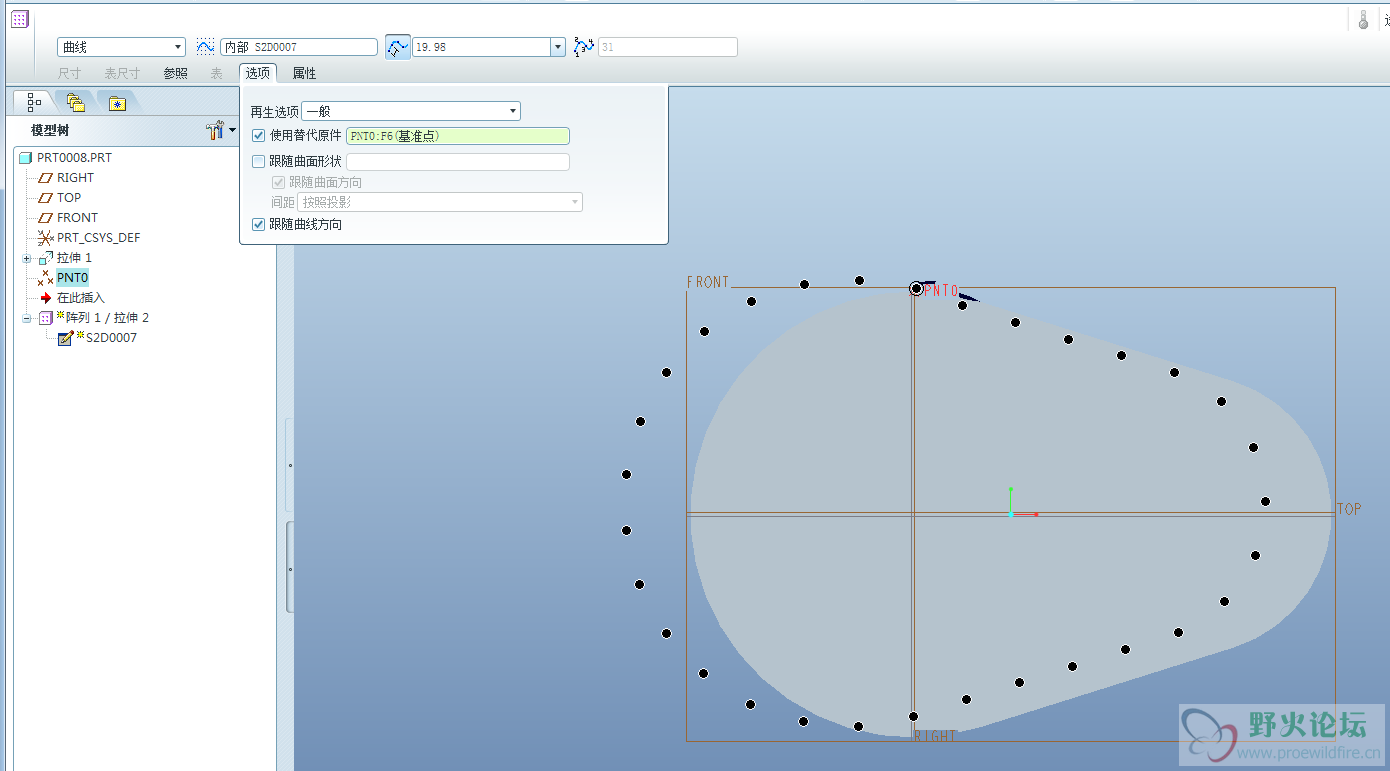Viewport: 1390px width, 771px height.
Task: Click the FRONT plane label in viewport
Action: point(708,282)
